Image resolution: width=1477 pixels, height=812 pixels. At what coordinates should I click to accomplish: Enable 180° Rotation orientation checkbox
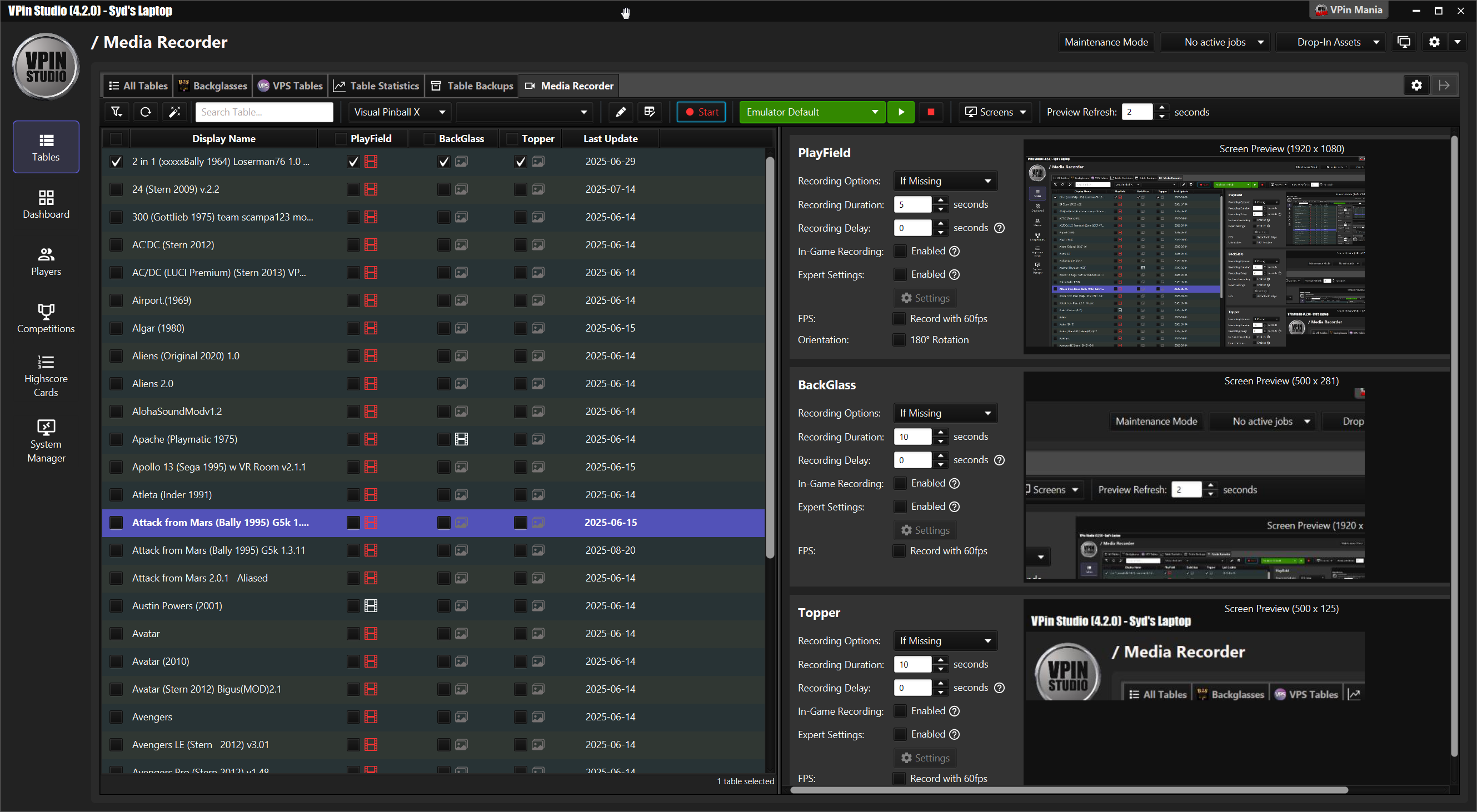(x=900, y=340)
